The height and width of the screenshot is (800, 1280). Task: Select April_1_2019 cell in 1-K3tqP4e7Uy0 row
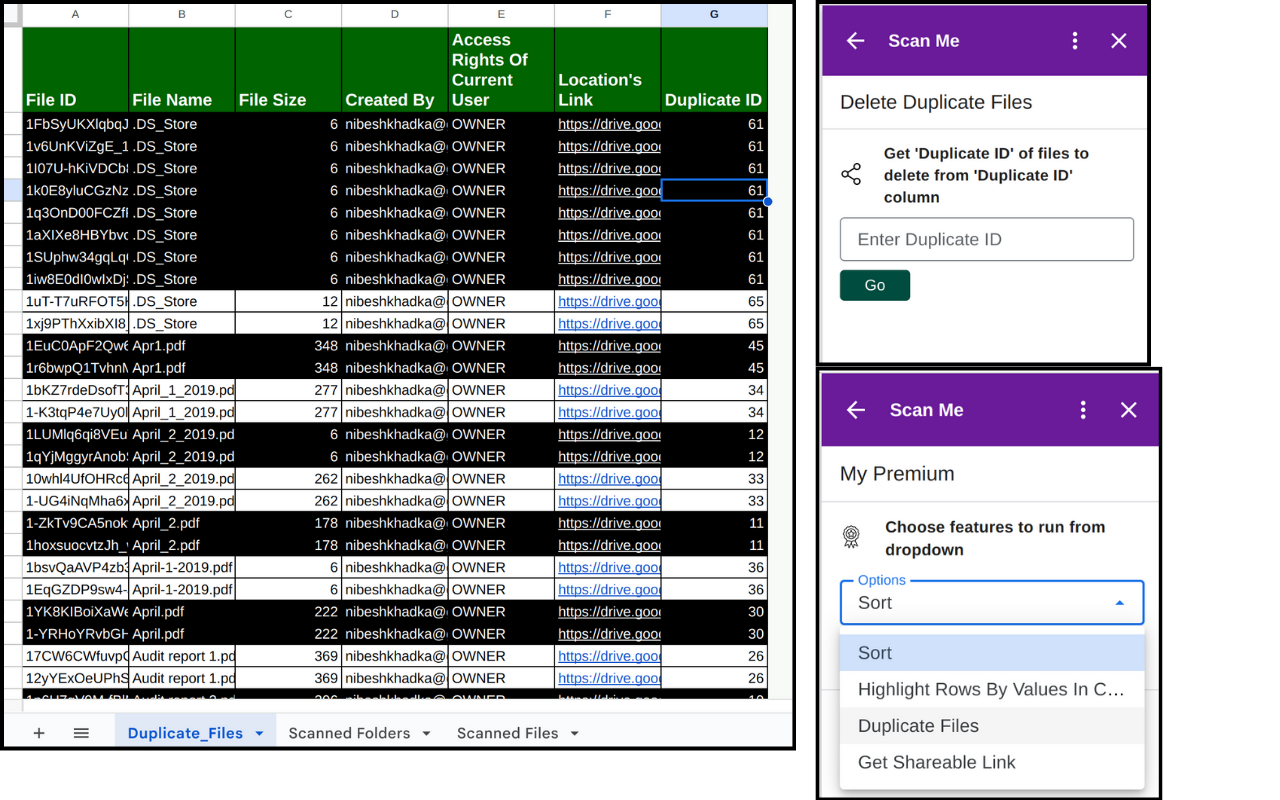tap(182, 412)
